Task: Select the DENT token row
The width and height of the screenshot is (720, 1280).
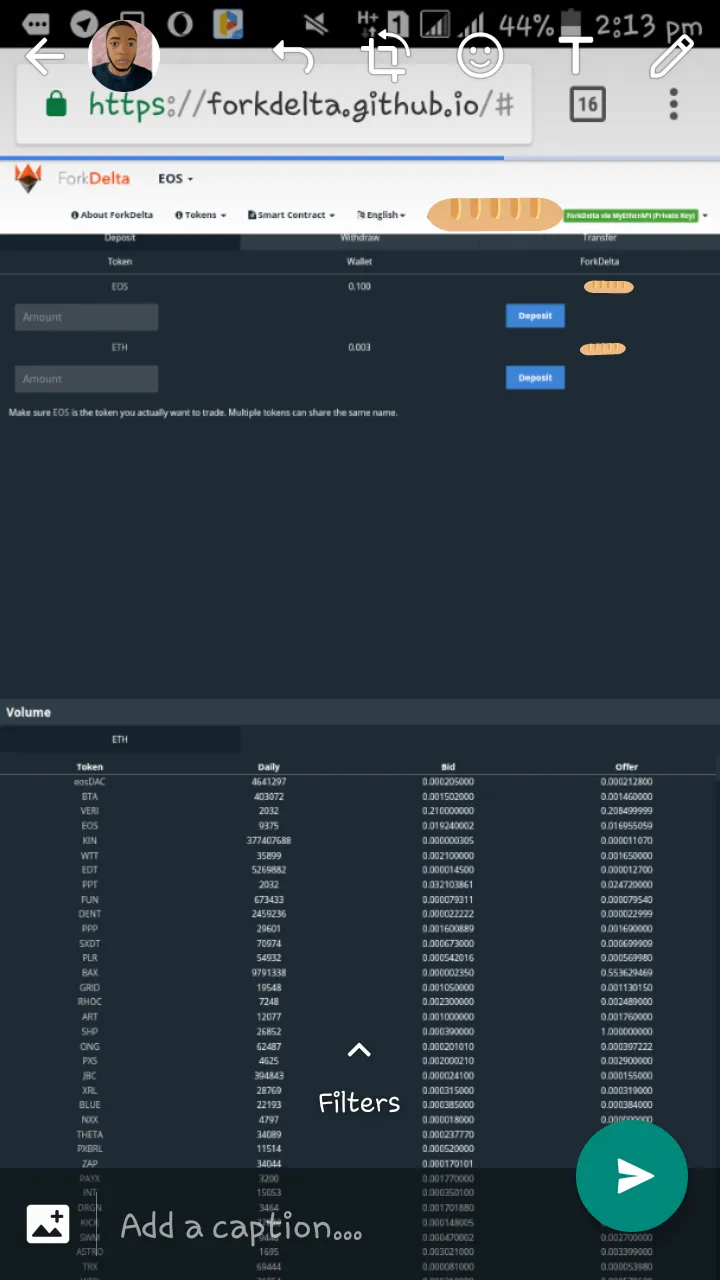Action: tap(360, 914)
